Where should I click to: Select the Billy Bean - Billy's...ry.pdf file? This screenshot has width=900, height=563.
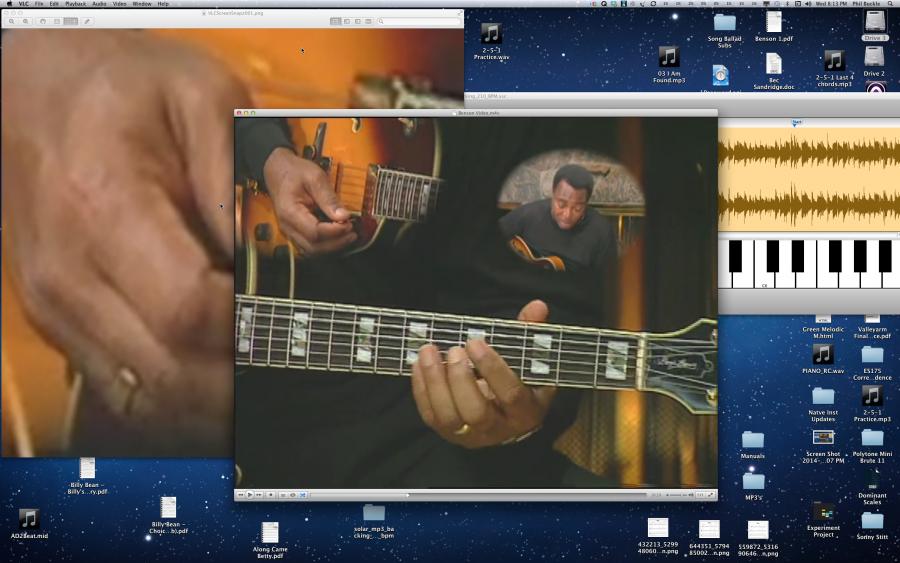pos(87,476)
